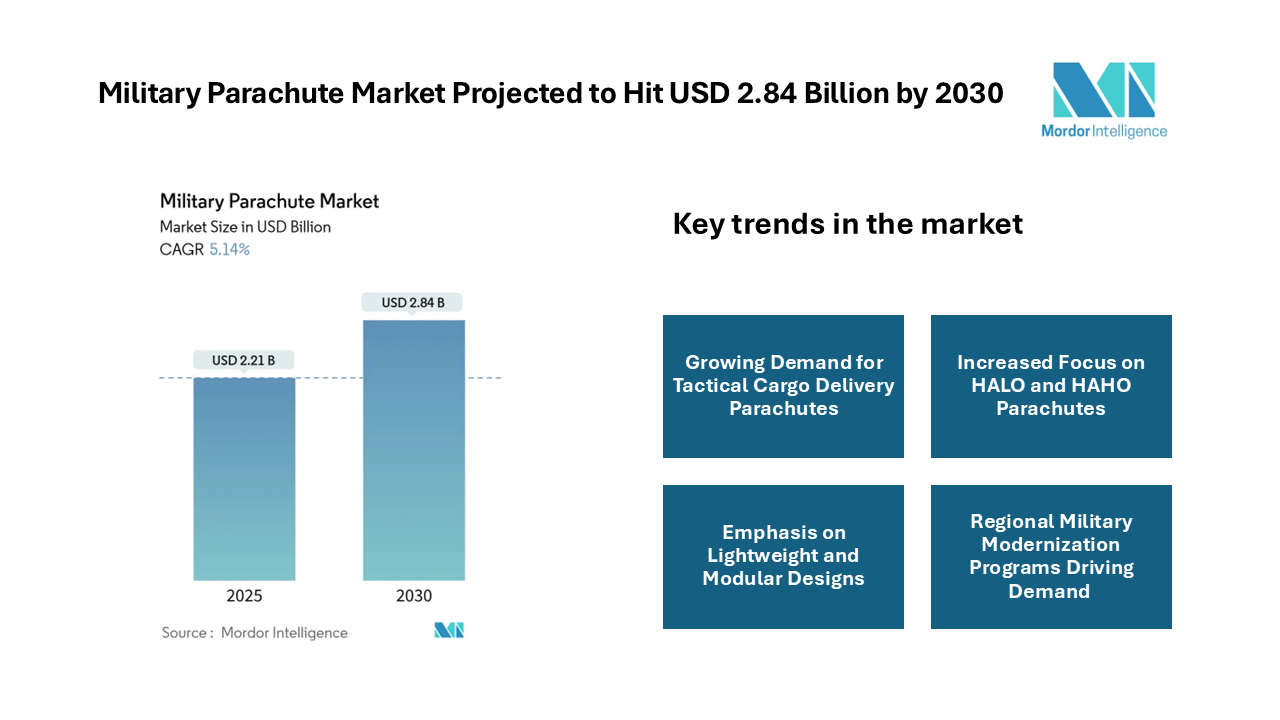Click the dashed reference line right of the 2030 bar
This screenshot has height=720, width=1280.
pos(483,378)
